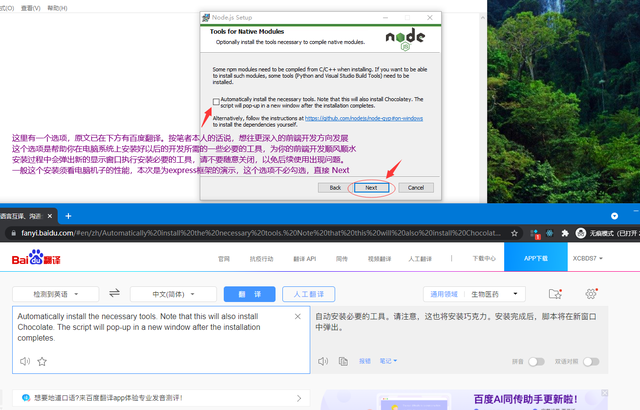Screen dimensions: 640x410
Task: Close the 百度AI同传助手 ad banner
Action: pos(604,393)
